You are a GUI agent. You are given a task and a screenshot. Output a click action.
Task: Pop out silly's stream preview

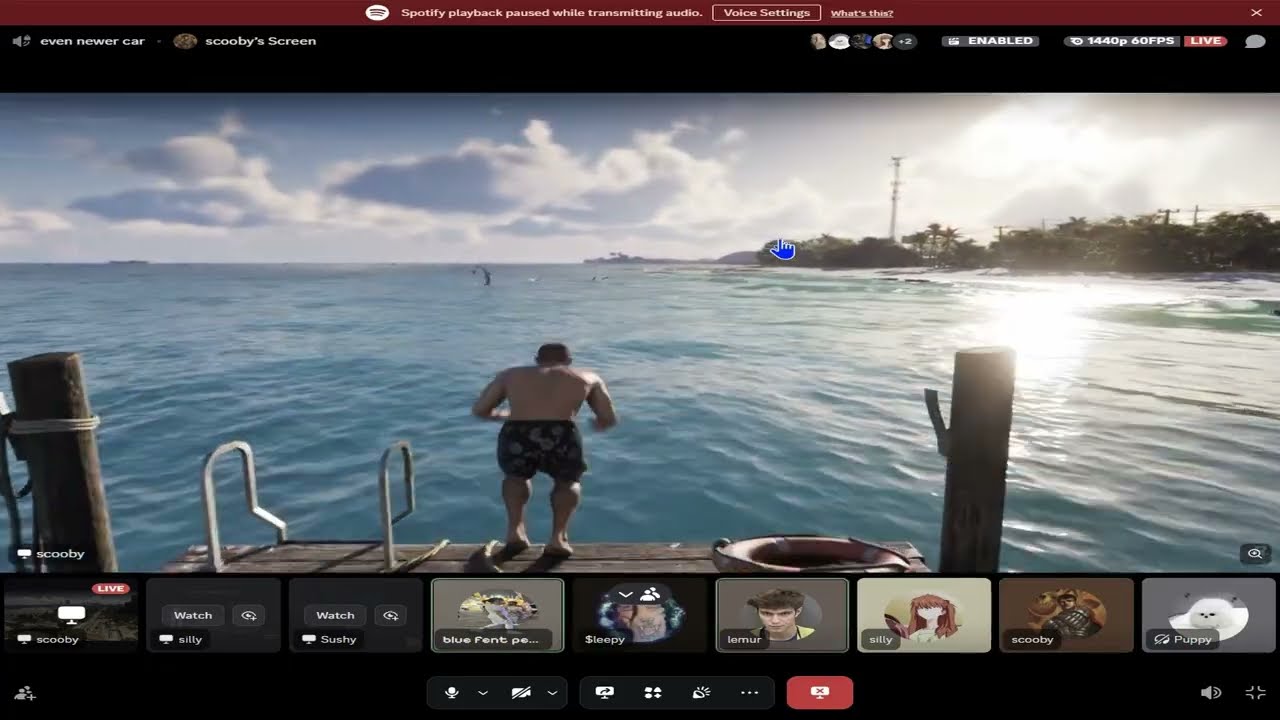pos(249,615)
